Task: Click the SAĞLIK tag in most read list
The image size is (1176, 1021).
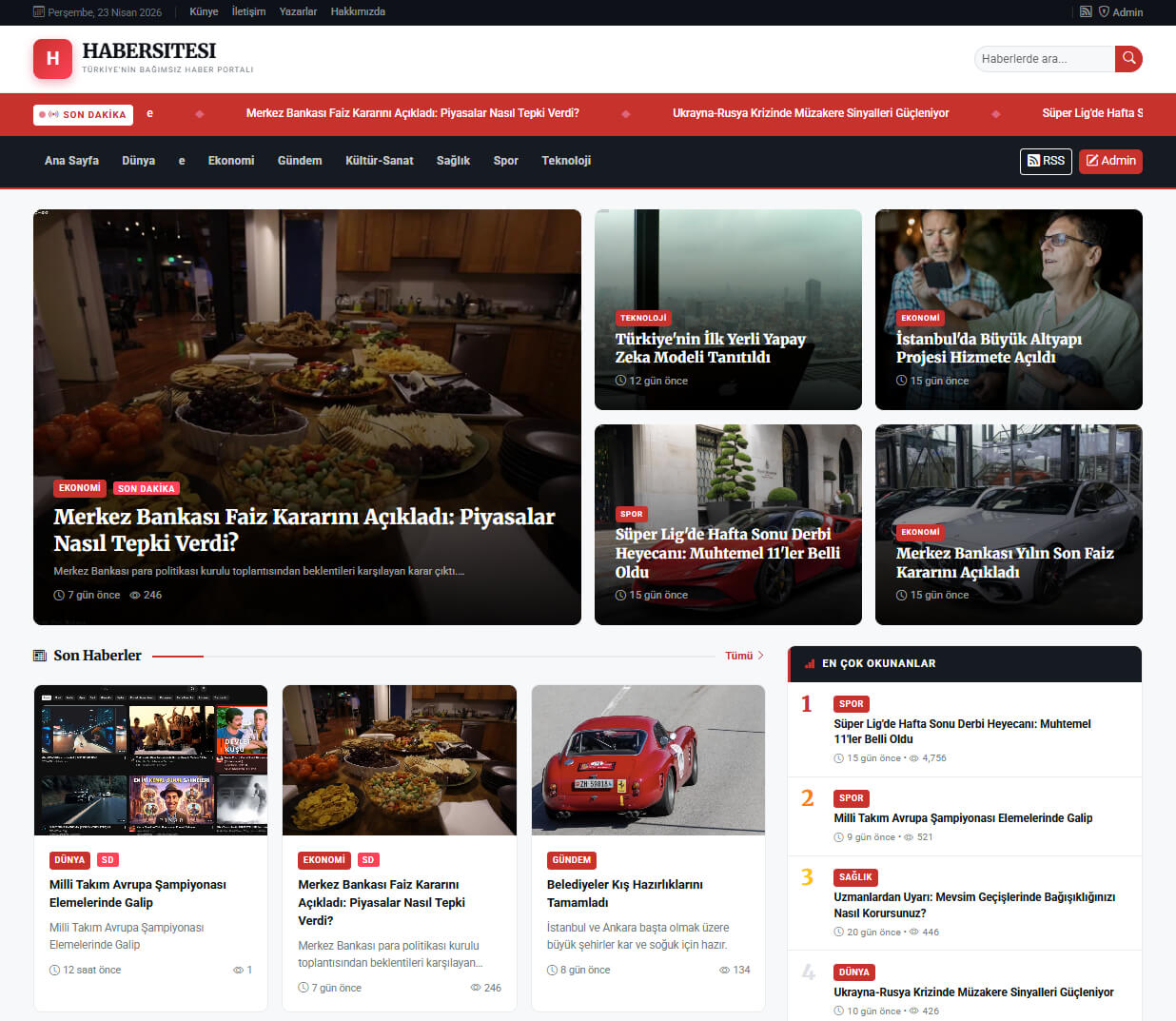Action: 854,877
